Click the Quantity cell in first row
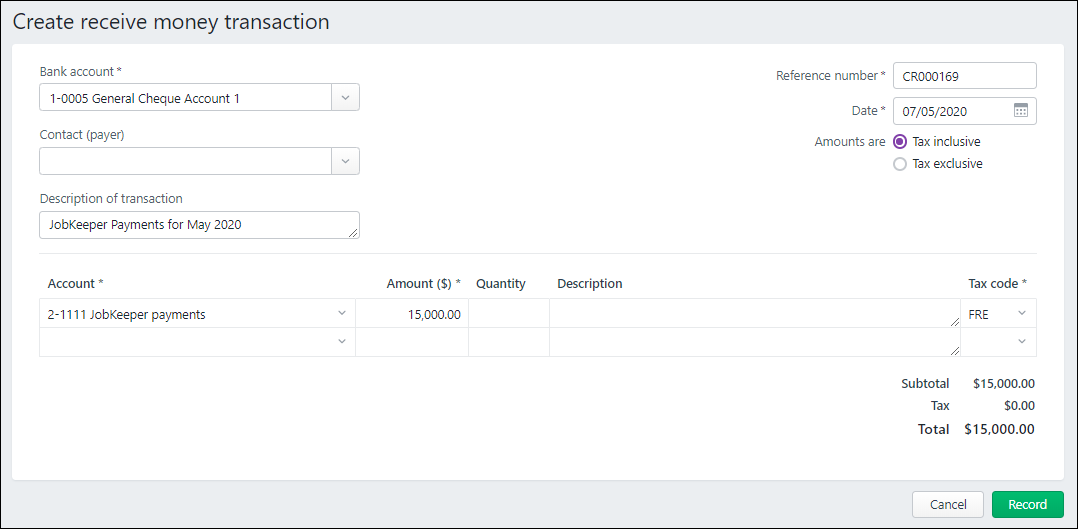This screenshot has width=1078, height=529. pos(508,314)
